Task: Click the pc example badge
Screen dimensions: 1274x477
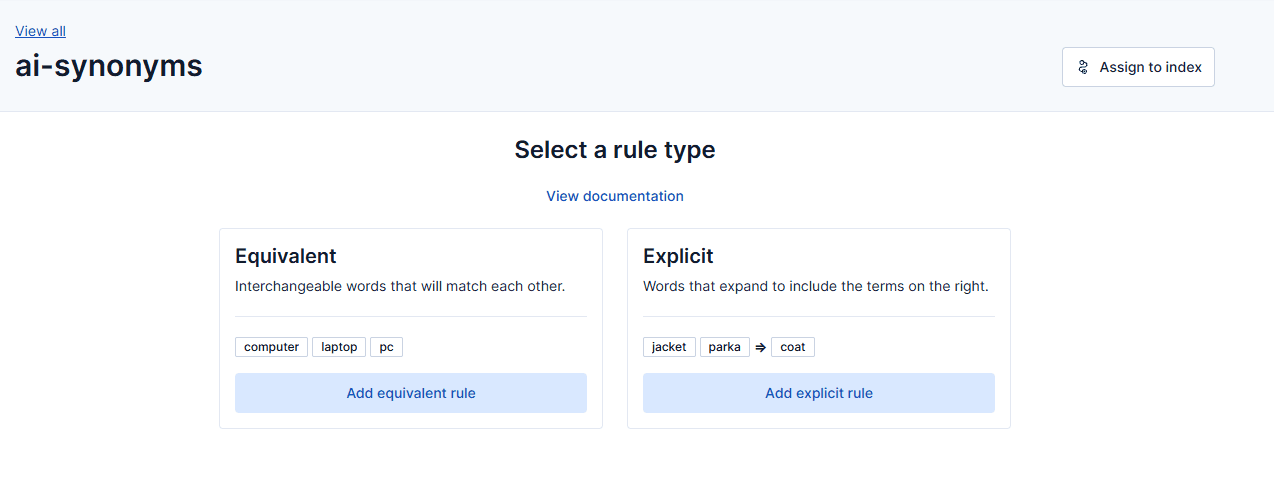Action: [x=386, y=347]
